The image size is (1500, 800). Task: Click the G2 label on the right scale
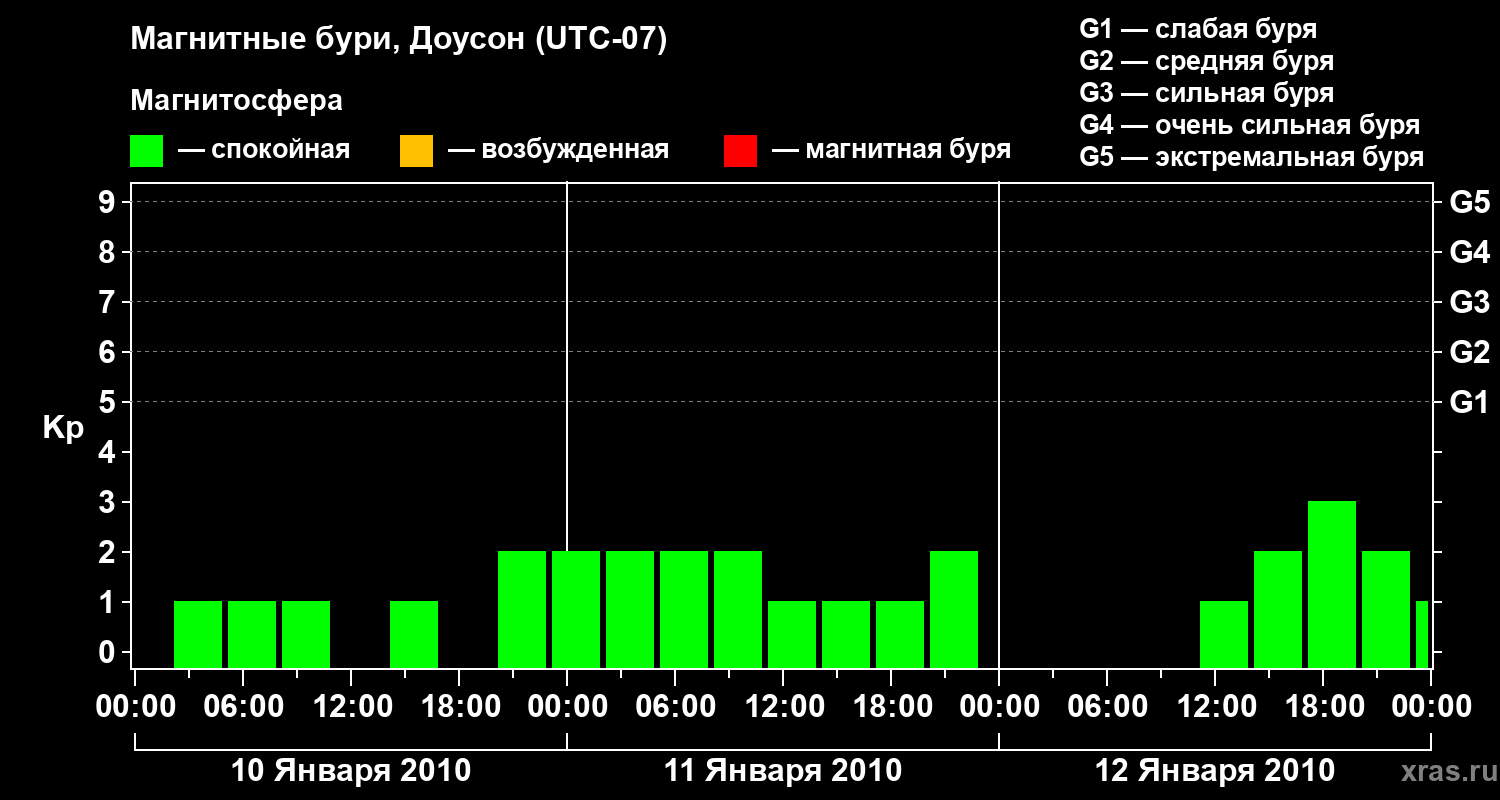(x=1469, y=353)
